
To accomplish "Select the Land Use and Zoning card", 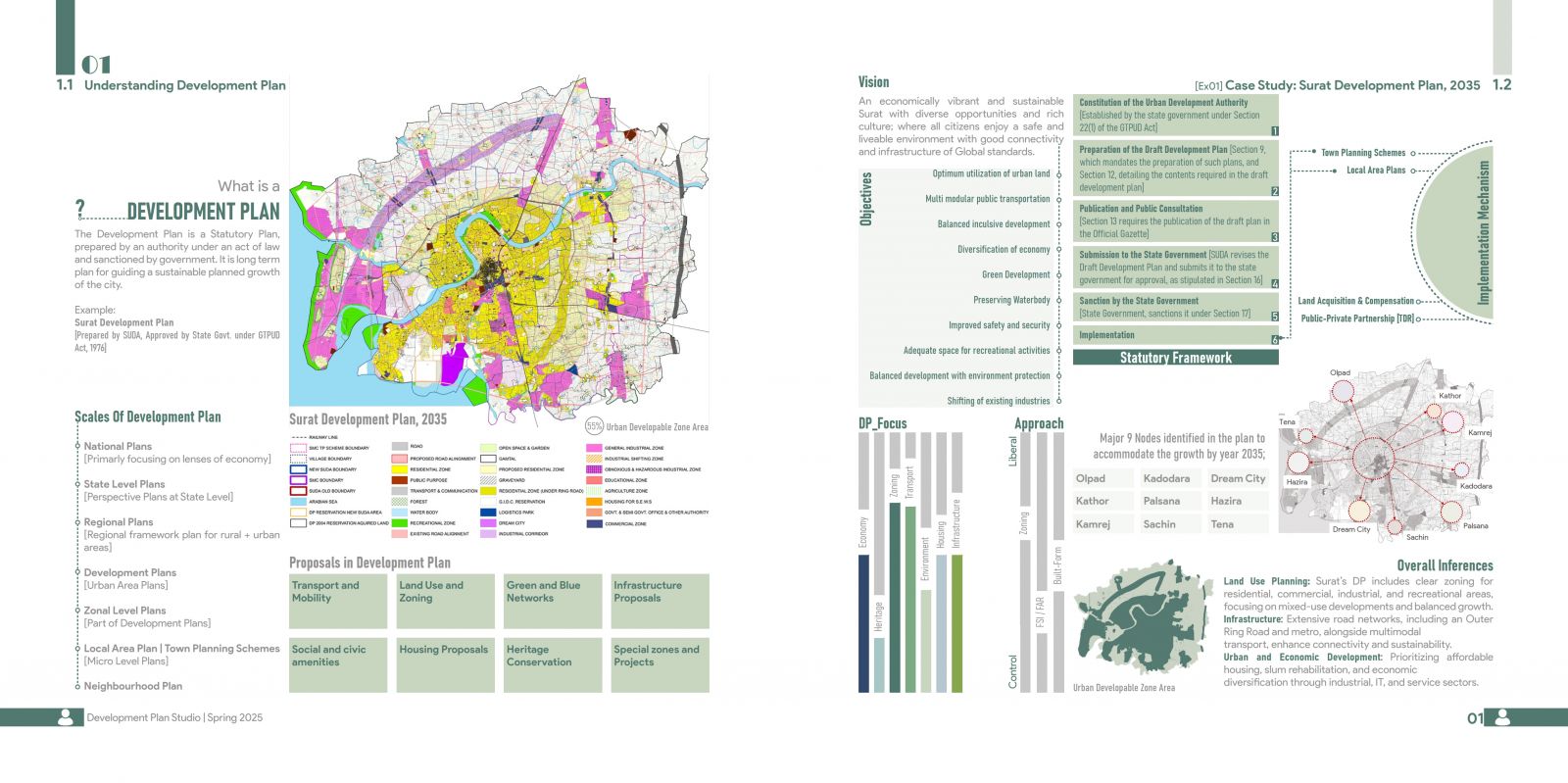I will coord(445,601).
